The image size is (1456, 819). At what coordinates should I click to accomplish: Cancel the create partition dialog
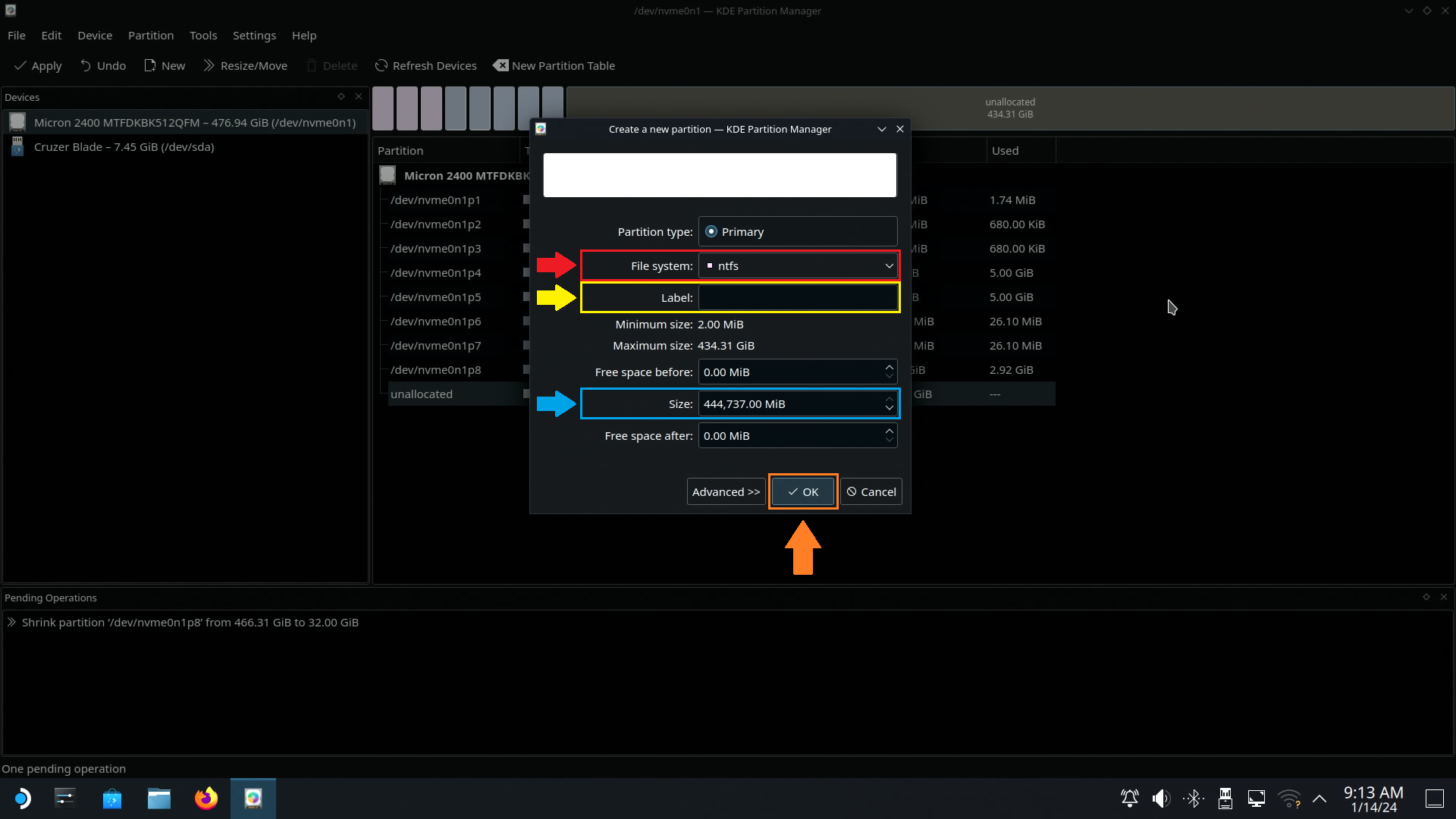[x=871, y=492]
